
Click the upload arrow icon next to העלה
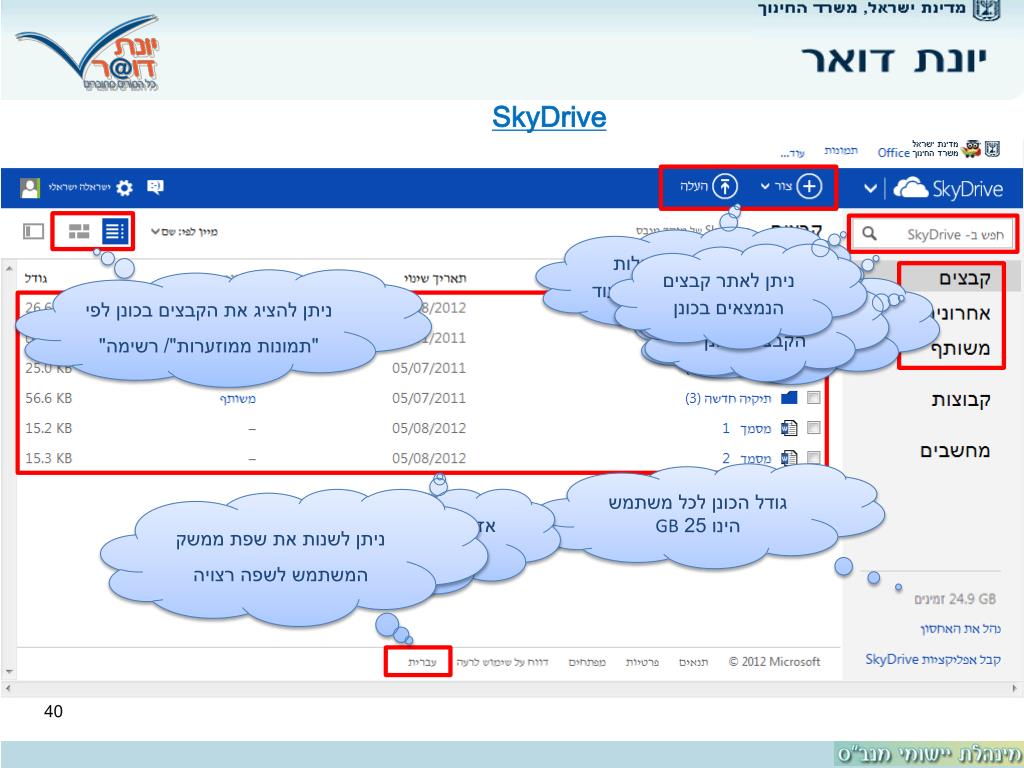click(724, 186)
